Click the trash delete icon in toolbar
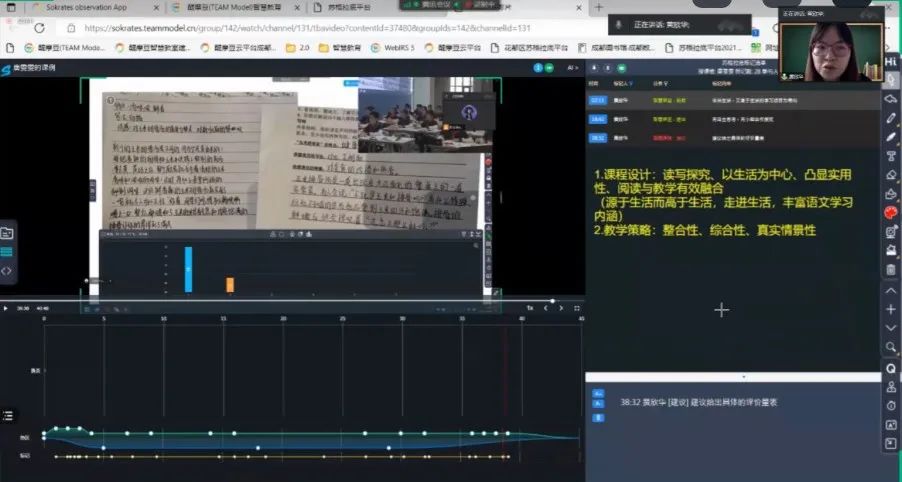 tap(891, 270)
